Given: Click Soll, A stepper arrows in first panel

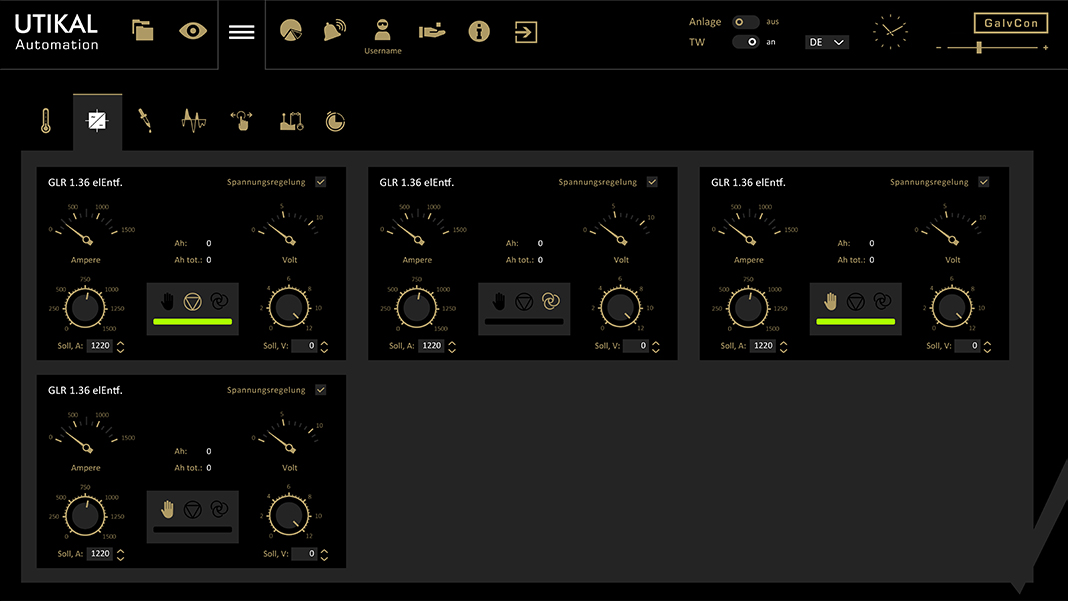Looking at the screenshot, I should pos(121,346).
